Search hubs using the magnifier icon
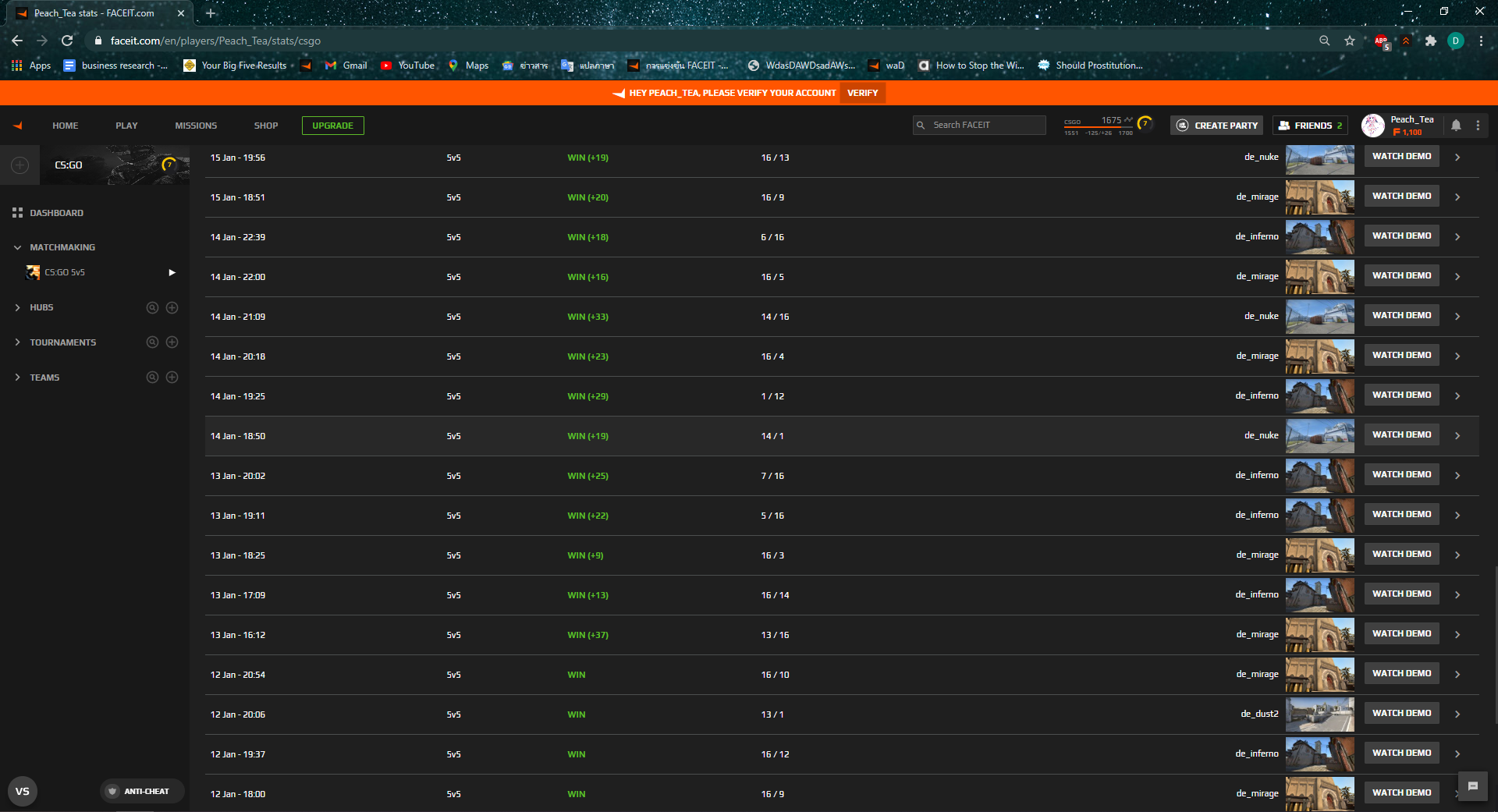Image resolution: width=1498 pixels, height=812 pixels. [x=152, y=307]
